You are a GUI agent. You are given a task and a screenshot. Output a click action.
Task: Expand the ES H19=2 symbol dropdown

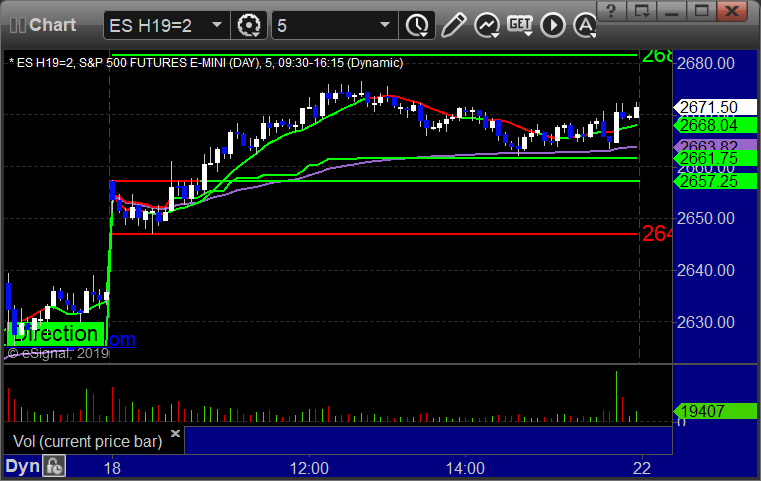point(217,25)
